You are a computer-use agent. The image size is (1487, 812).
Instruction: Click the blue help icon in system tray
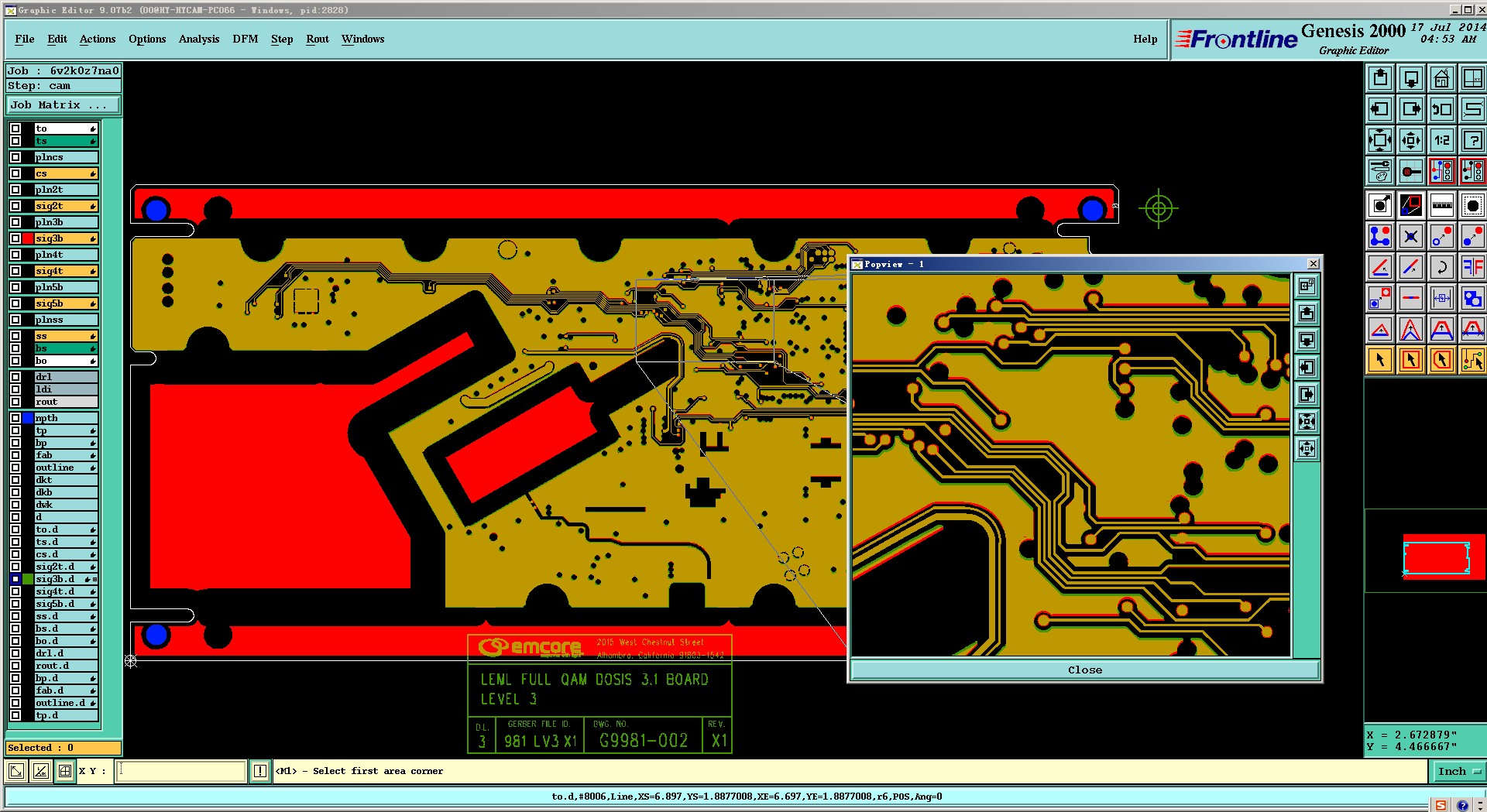pyautogui.click(x=1461, y=805)
